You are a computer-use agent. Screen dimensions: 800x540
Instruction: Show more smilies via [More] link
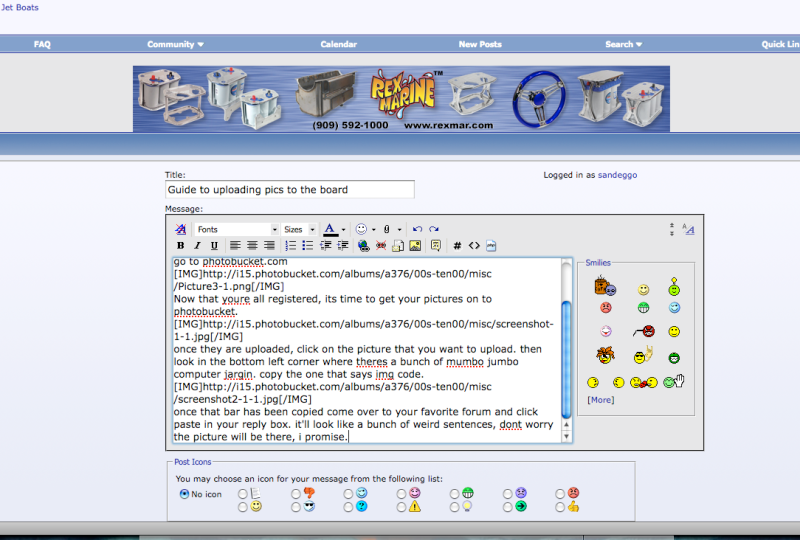[601, 400]
